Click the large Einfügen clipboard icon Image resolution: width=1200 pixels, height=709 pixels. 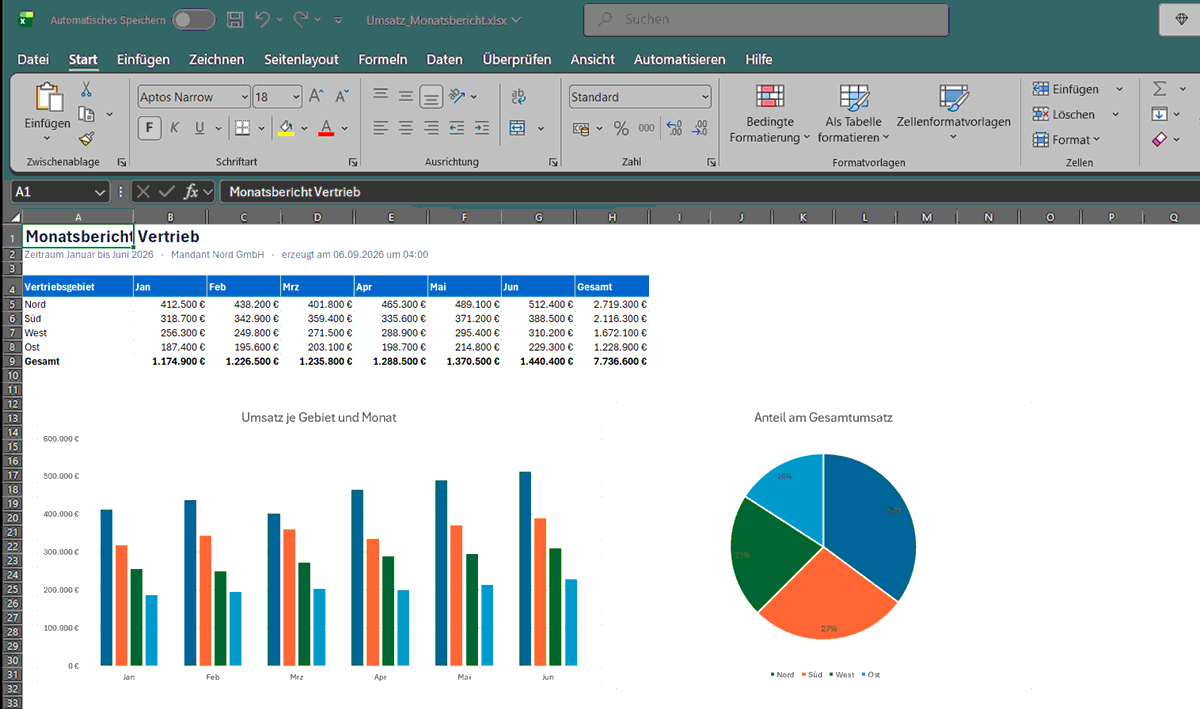[x=48, y=97]
